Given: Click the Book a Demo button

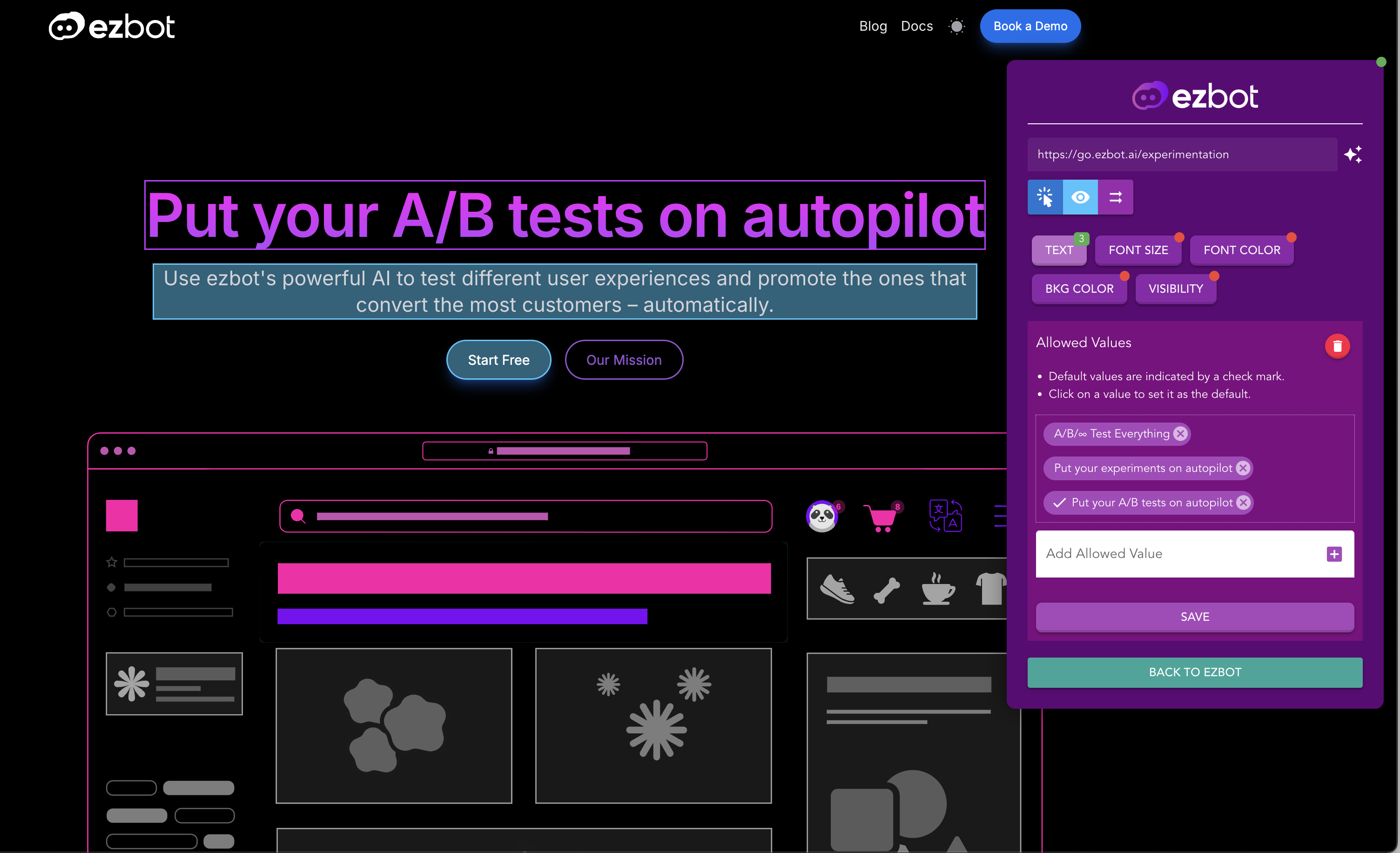Looking at the screenshot, I should tap(1031, 26).
